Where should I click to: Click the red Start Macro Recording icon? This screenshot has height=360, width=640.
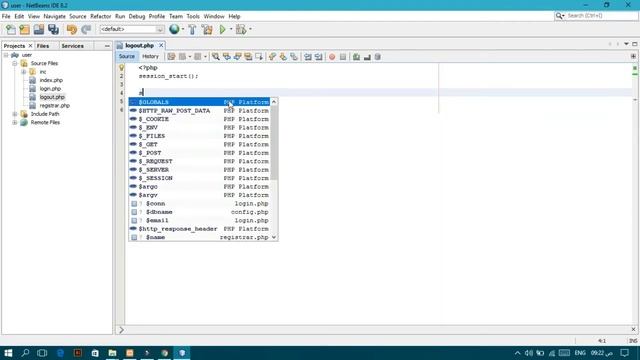click(332, 57)
